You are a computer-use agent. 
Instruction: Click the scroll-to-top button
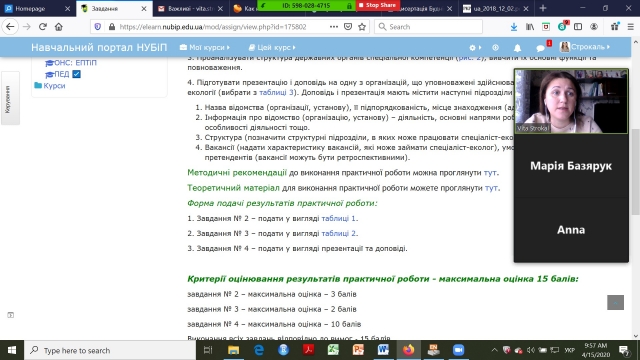point(615,302)
